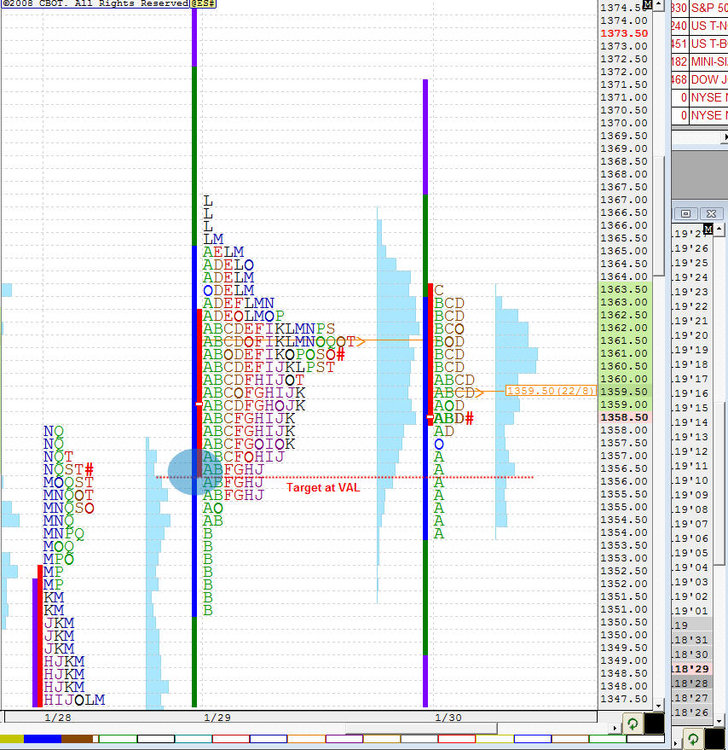Click the MINI-SI row in the quote list
Image resolution: width=728 pixels, height=750 pixels.
tap(700, 61)
